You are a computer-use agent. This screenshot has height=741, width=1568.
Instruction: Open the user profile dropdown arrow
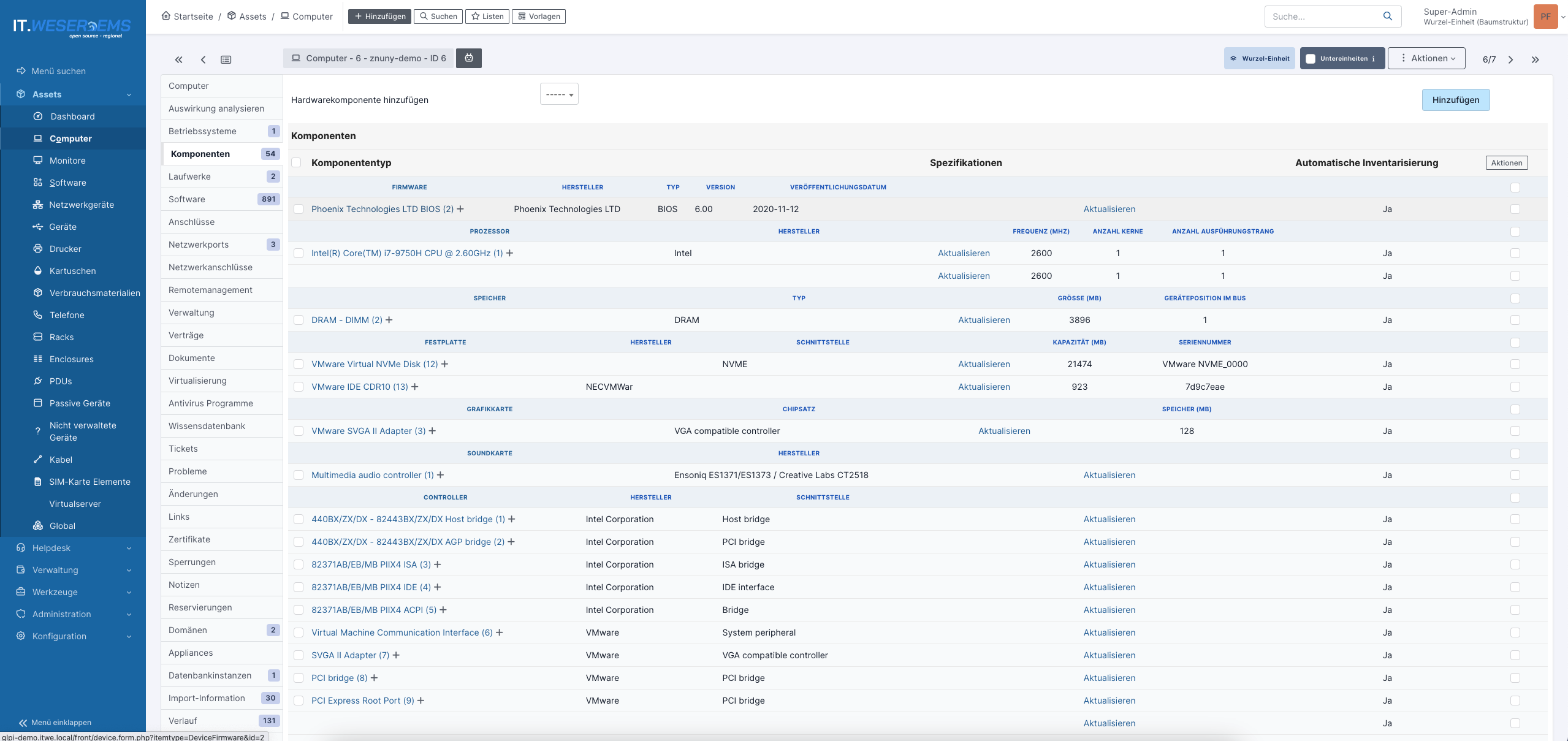pos(1563,17)
